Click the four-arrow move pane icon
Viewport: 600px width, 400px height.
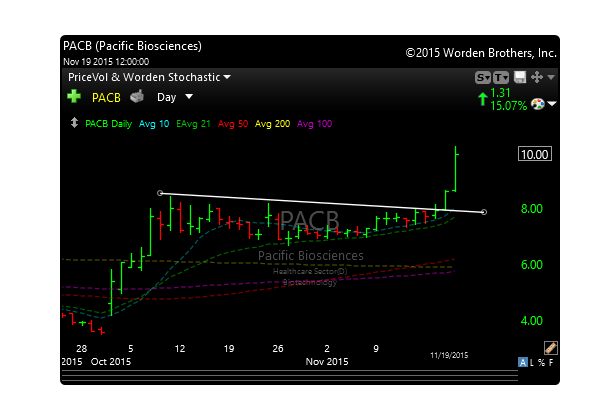[x=537, y=77]
